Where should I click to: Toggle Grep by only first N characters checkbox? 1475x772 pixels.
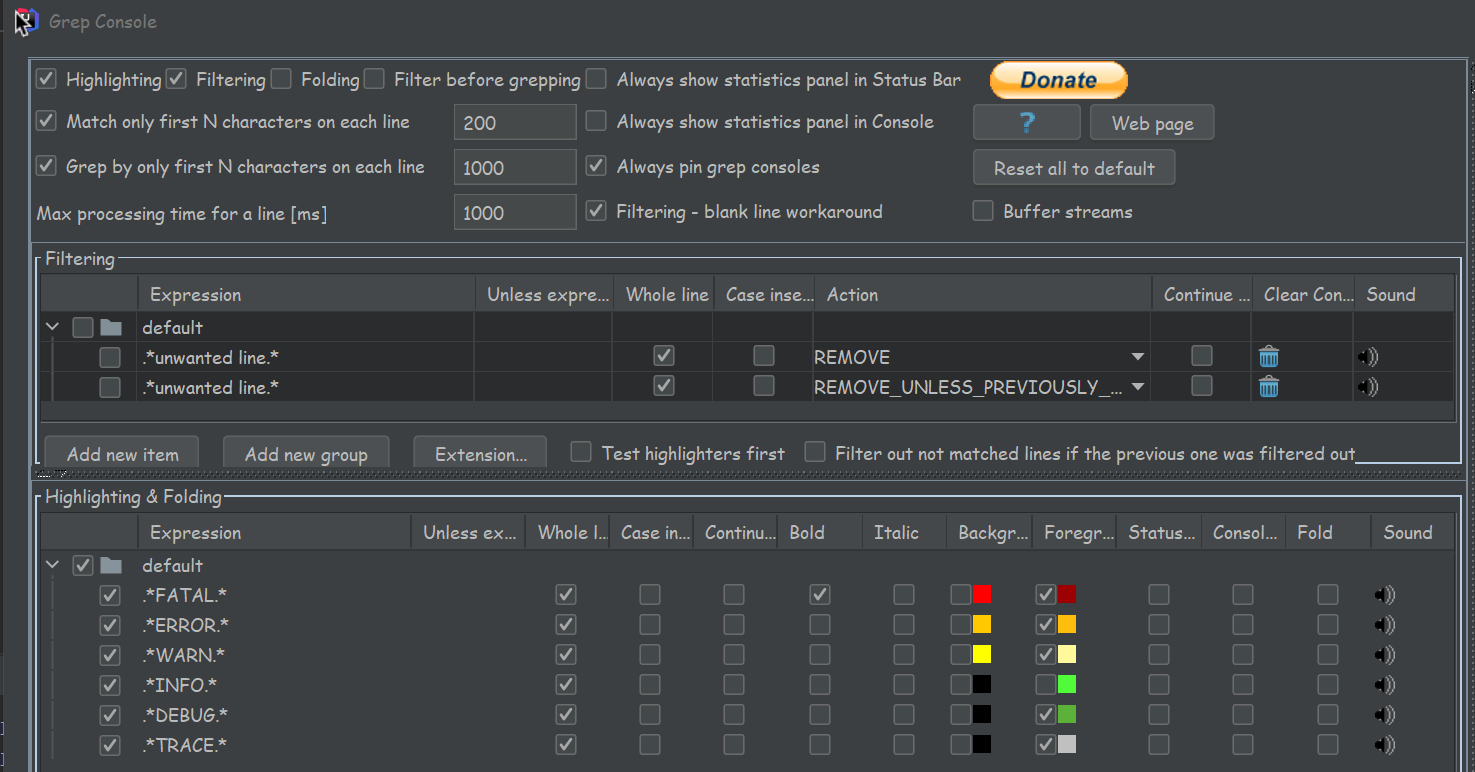click(46, 165)
